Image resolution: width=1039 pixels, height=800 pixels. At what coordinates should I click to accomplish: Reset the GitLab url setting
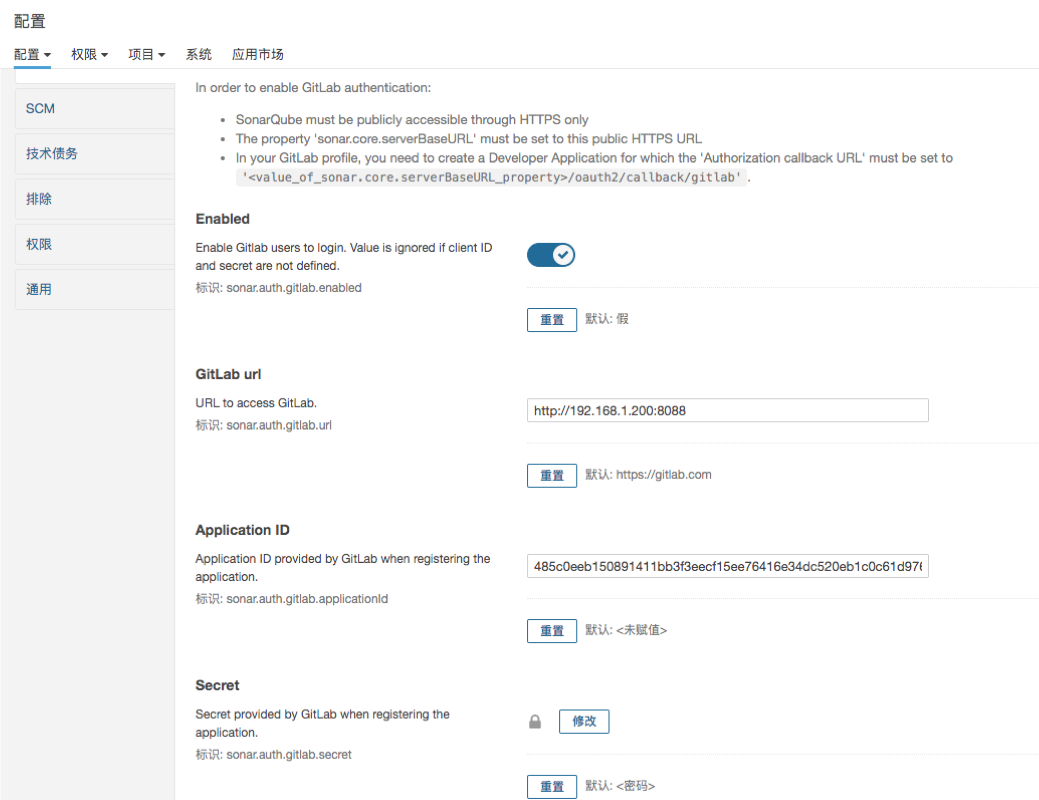coord(551,476)
